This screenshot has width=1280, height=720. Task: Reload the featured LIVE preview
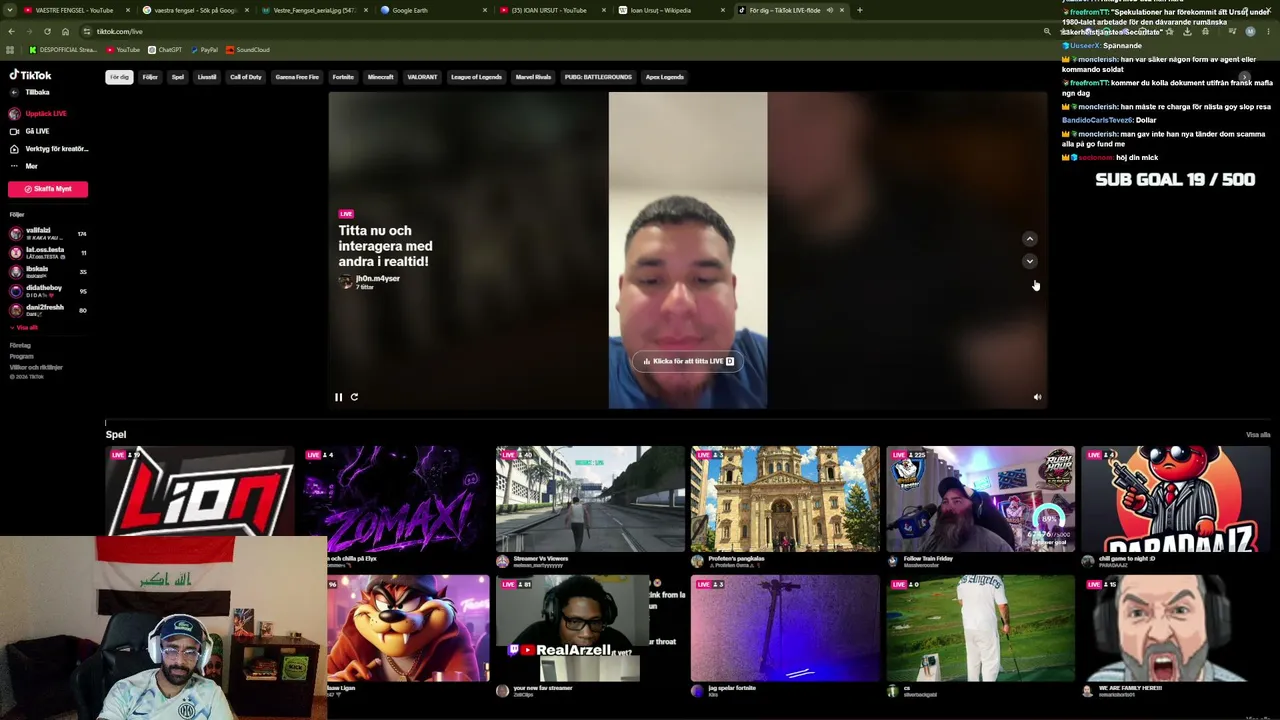[354, 397]
